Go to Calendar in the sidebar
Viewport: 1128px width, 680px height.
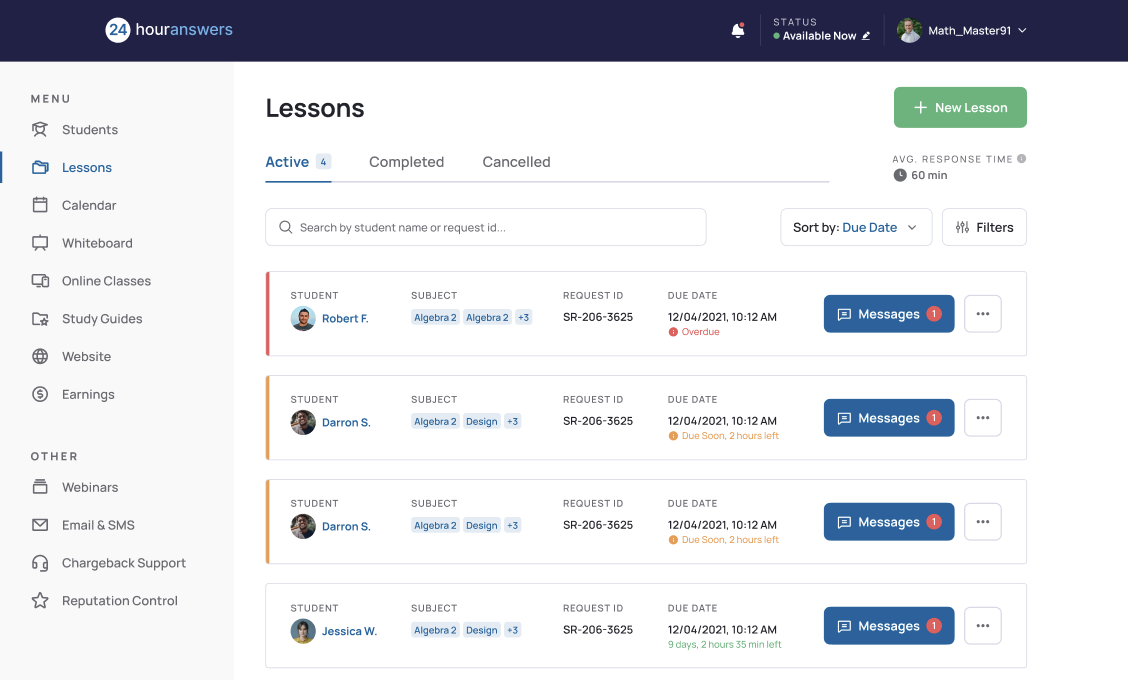click(88, 205)
